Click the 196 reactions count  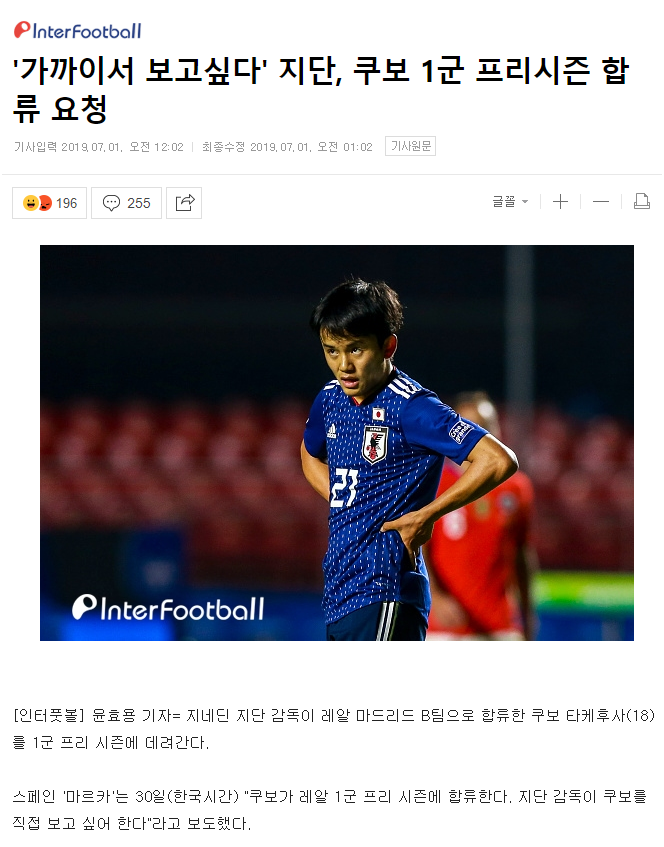(x=66, y=203)
